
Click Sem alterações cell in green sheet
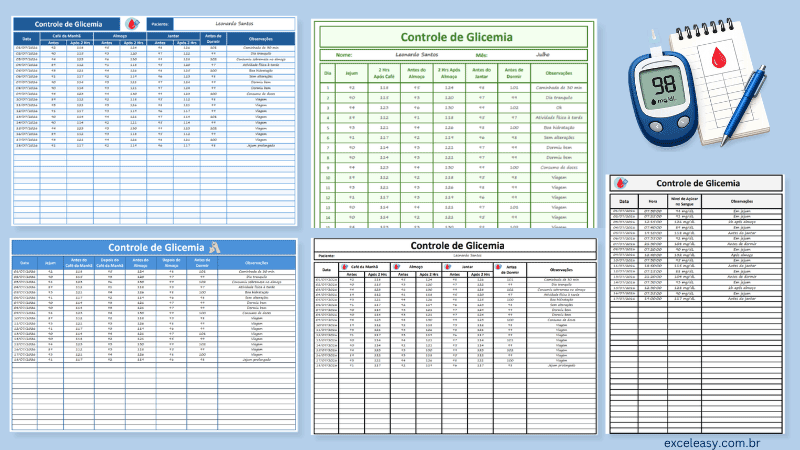click(x=559, y=137)
